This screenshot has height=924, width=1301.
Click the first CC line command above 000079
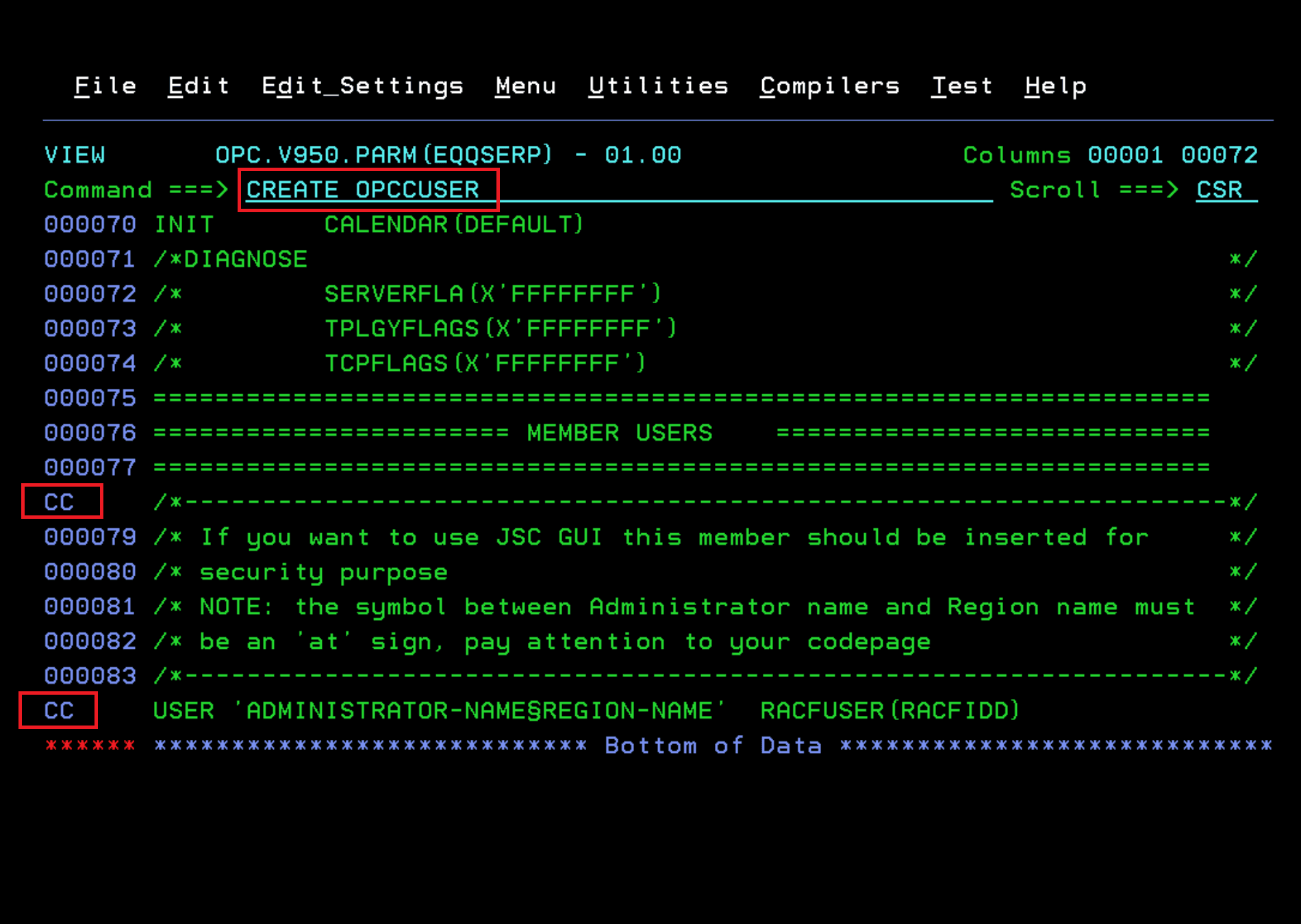click(x=60, y=502)
